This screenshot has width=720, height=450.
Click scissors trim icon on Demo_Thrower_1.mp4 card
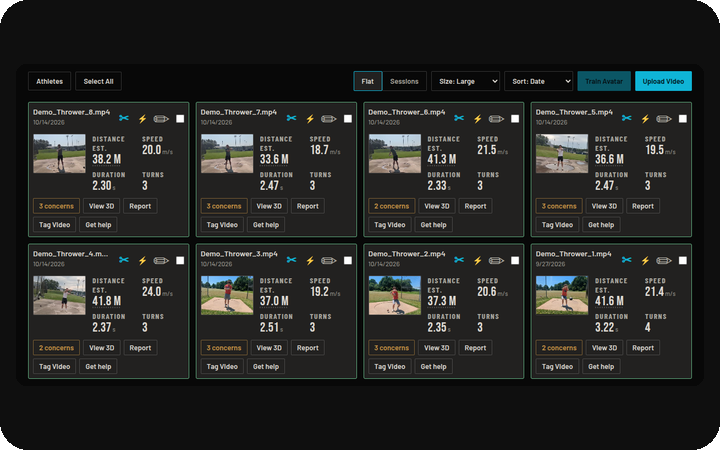click(627, 260)
